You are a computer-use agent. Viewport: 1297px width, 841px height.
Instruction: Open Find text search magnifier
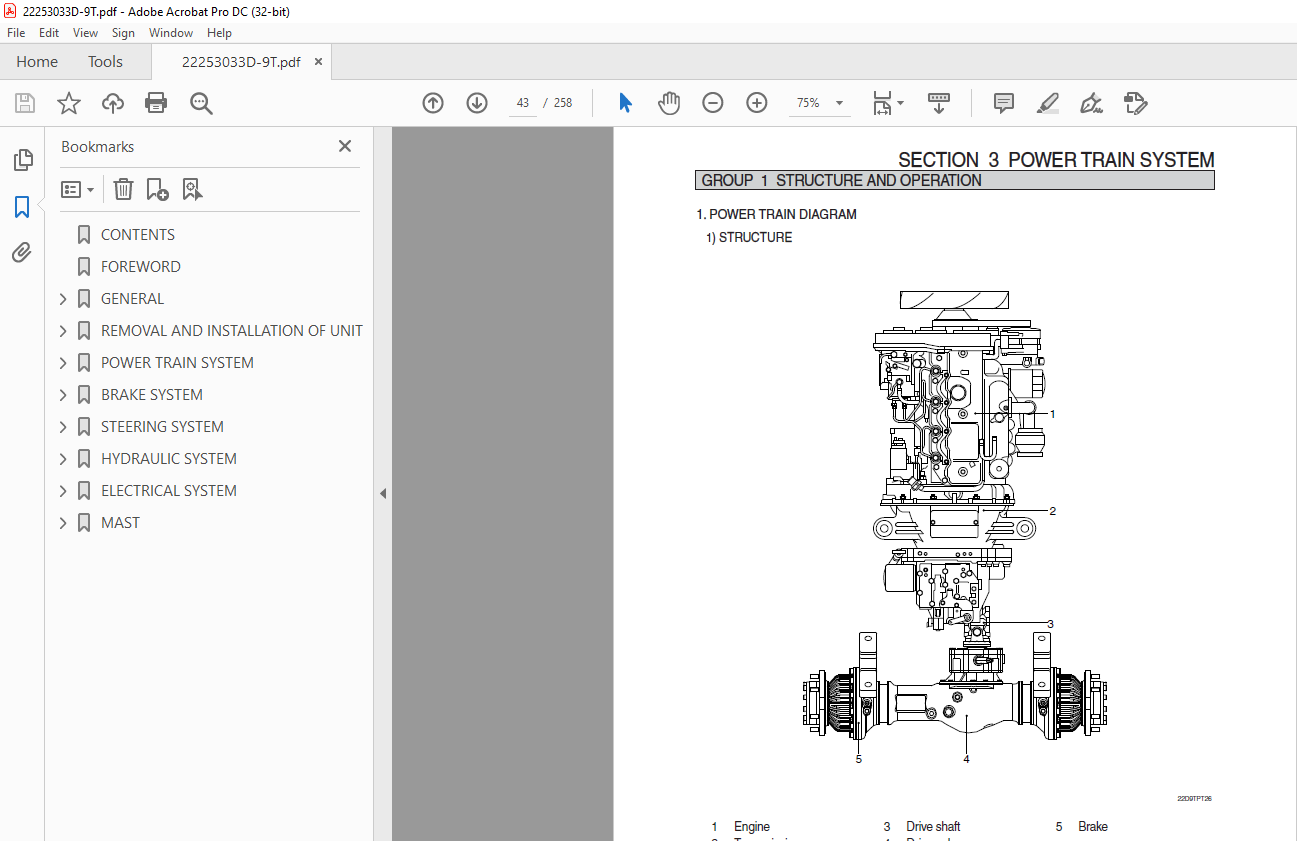(x=201, y=103)
